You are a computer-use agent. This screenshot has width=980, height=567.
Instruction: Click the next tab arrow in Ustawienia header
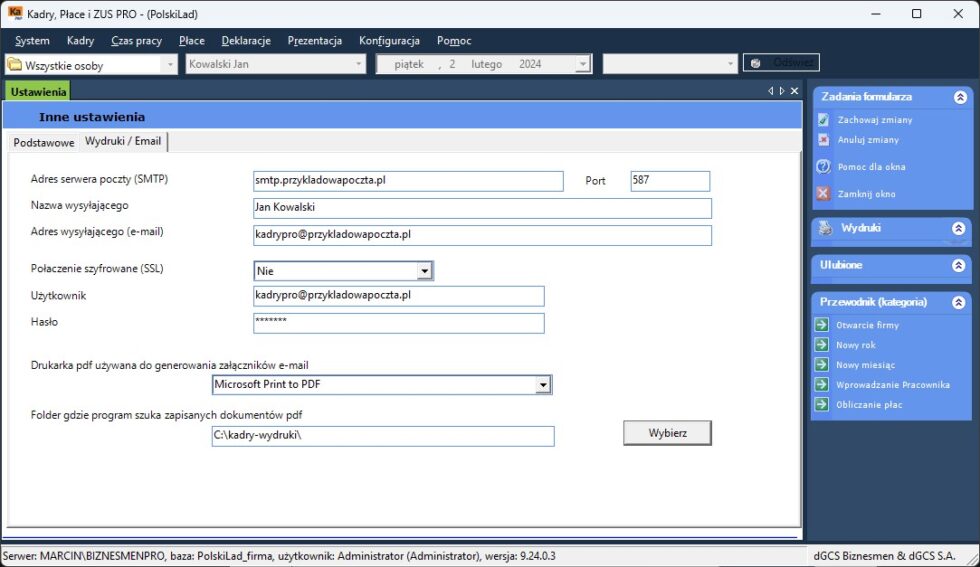(x=782, y=91)
